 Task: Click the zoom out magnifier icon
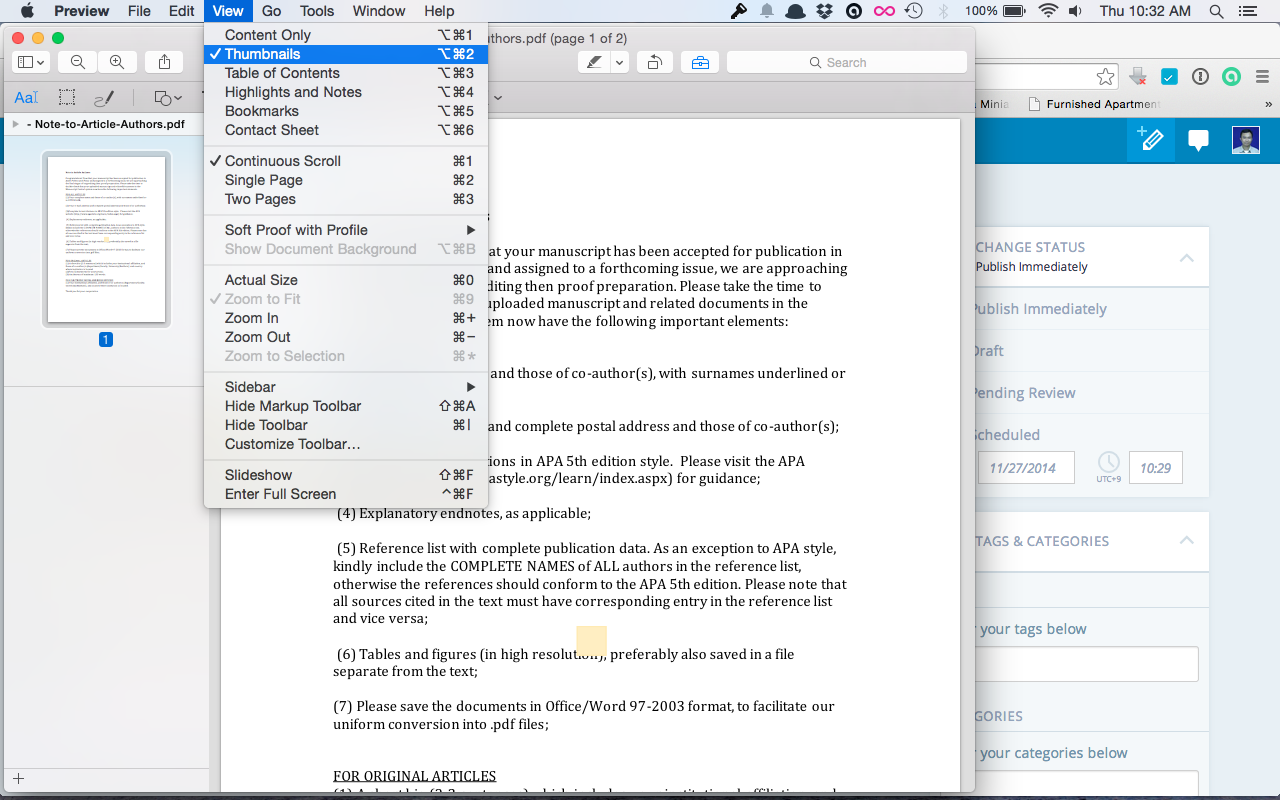[77, 62]
